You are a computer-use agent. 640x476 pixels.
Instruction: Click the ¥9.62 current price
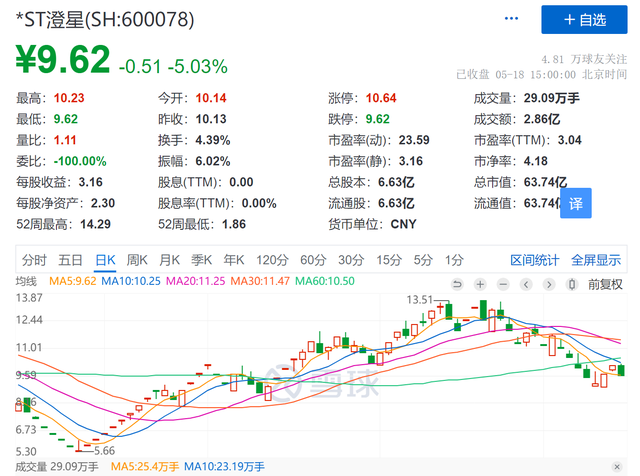click(63, 60)
